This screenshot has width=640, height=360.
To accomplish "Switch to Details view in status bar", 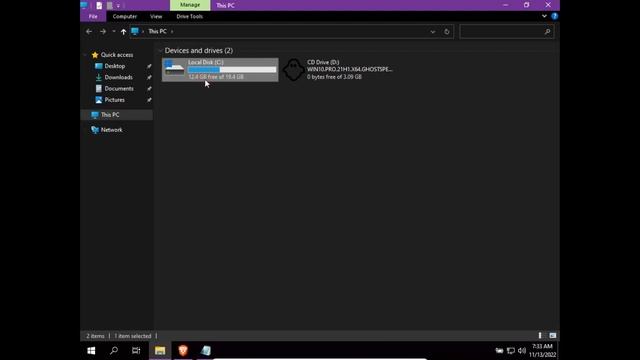I will click(x=540, y=336).
